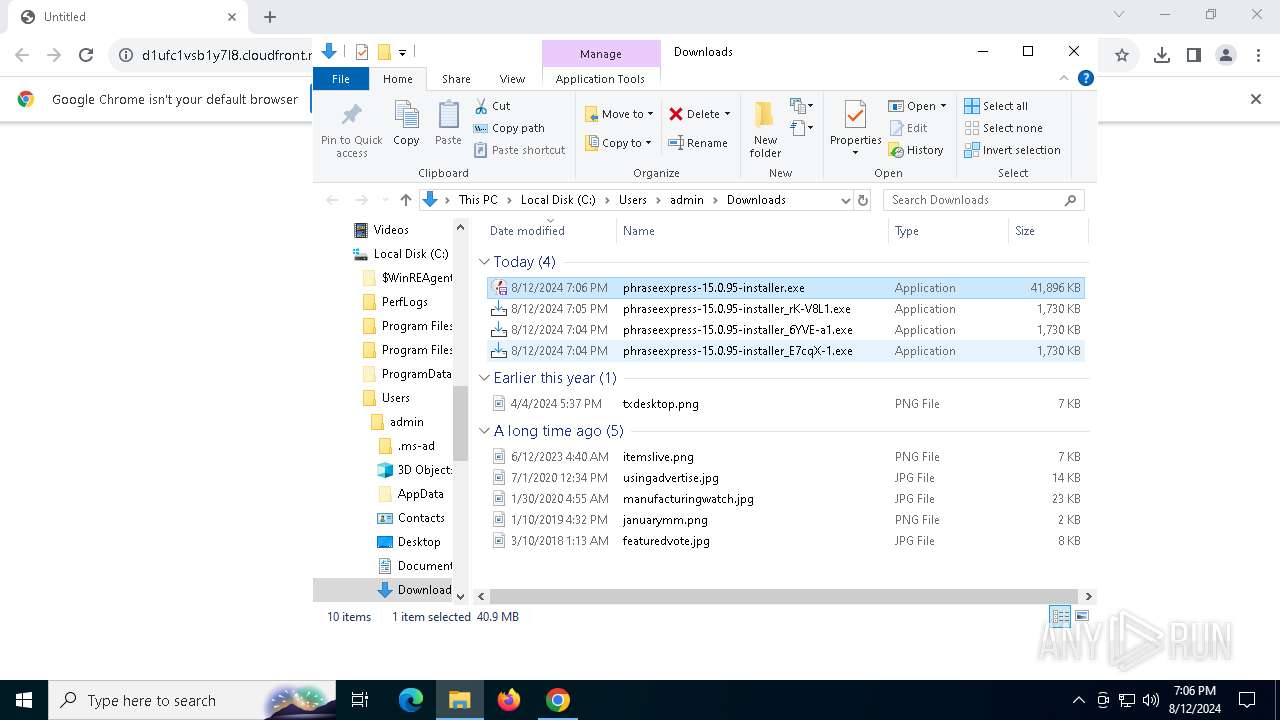Expand the Open dropdown arrow
Viewport: 1280px width, 720px height.
point(943,106)
